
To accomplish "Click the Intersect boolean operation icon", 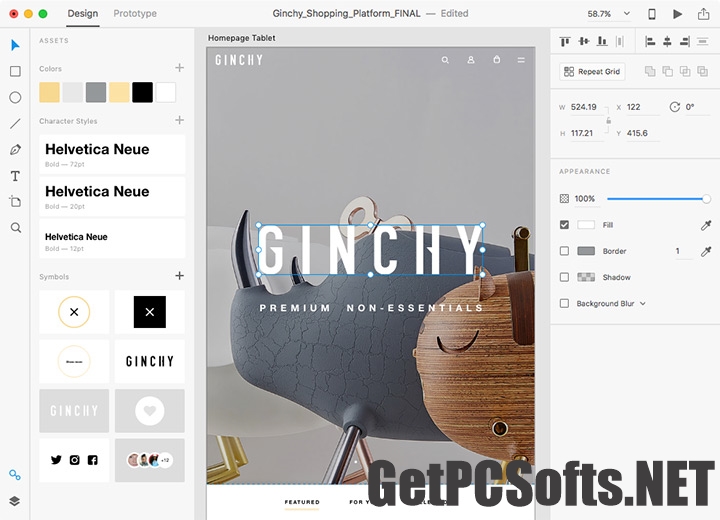I will point(685,71).
